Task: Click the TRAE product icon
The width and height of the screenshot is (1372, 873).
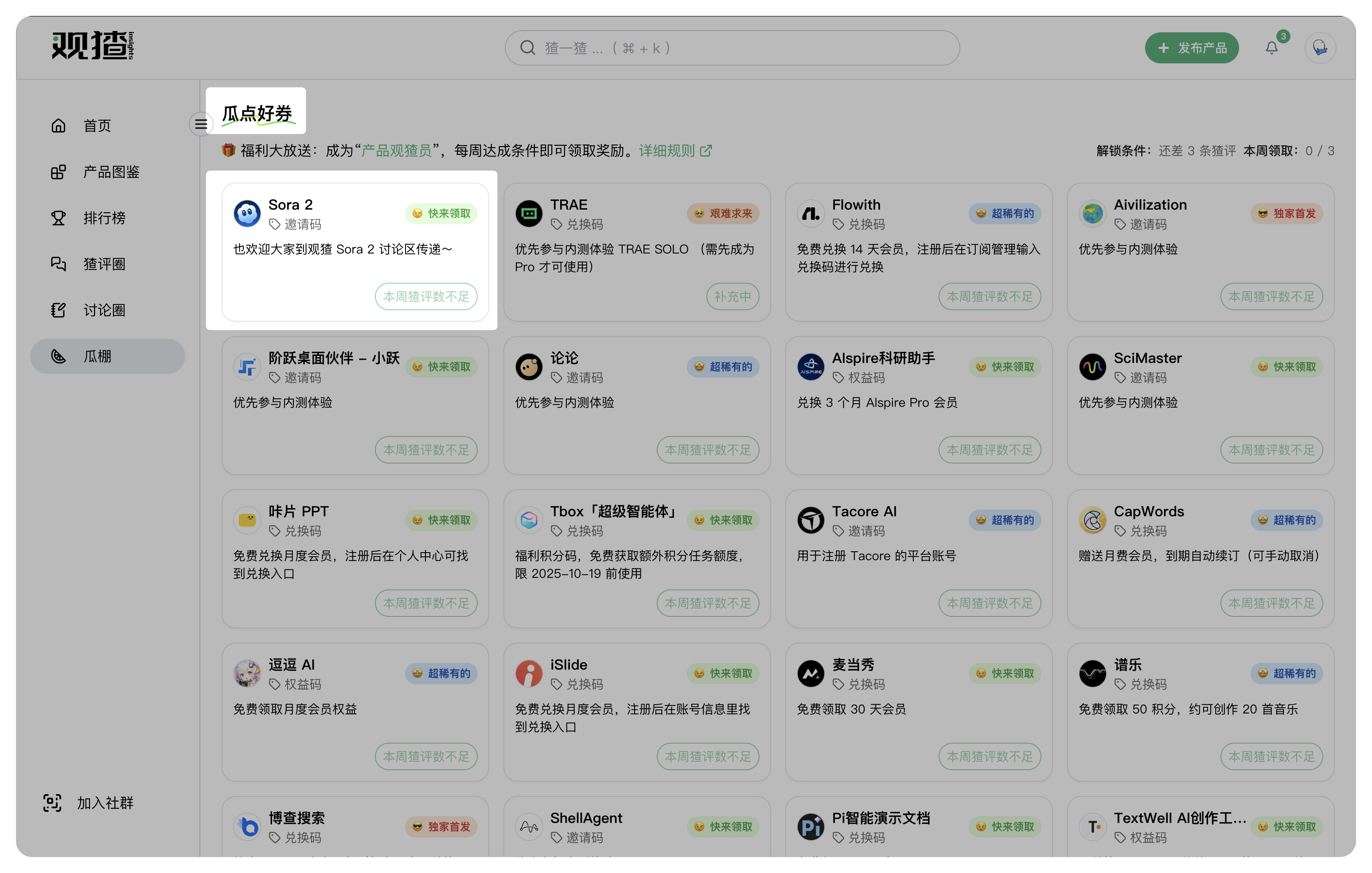Action: pyautogui.click(x=528, y=214)
